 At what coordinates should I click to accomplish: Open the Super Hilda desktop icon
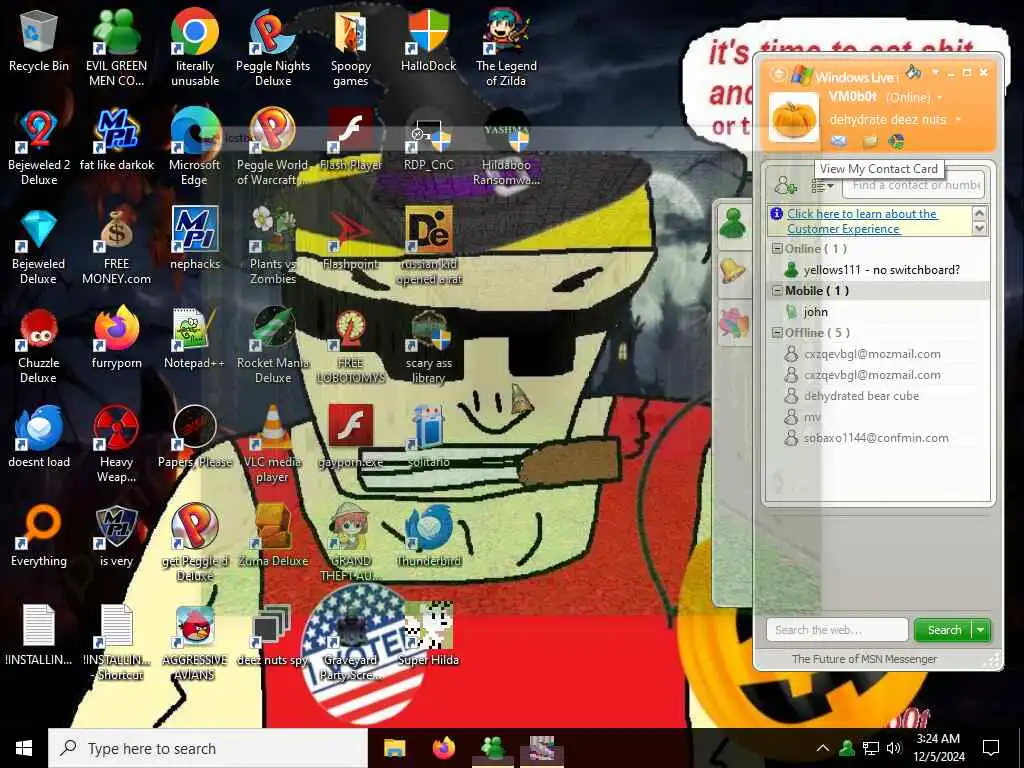coord(428,635)
